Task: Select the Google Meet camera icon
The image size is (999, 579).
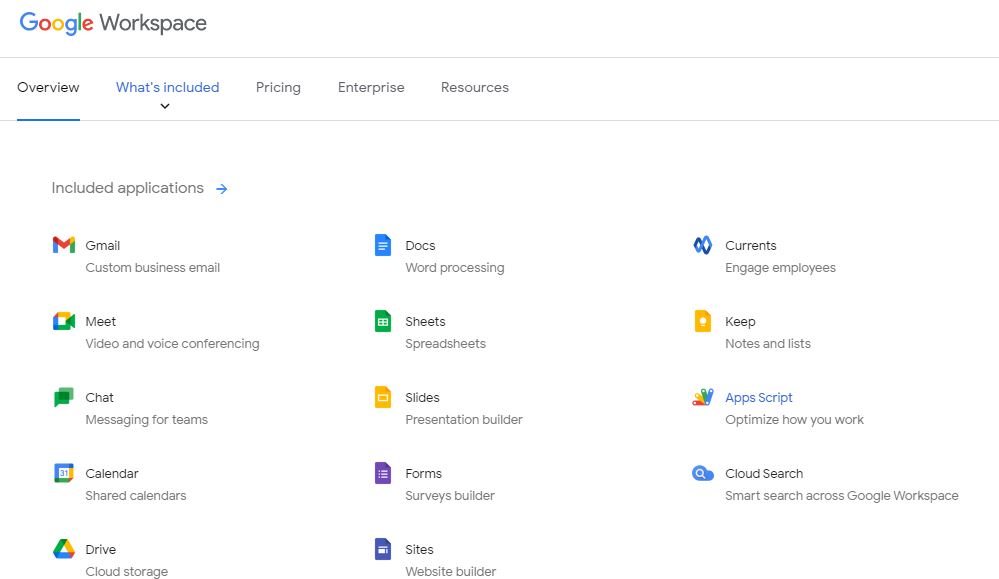Action: (x=64, y=321)
